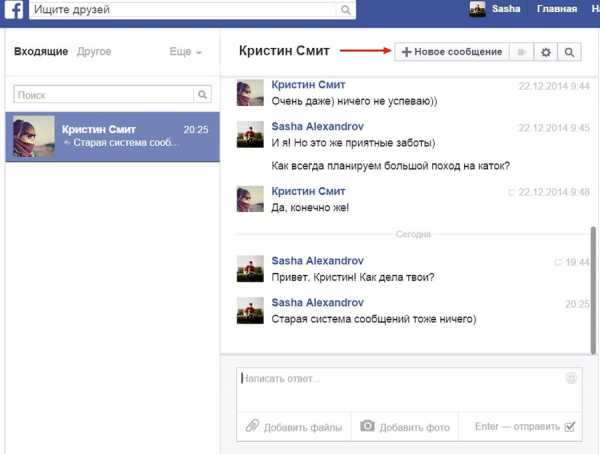This screenshot has width=600, height=454.
Task: Open Sasha's profile link in top bar
Action: click(x=506, y=9)
